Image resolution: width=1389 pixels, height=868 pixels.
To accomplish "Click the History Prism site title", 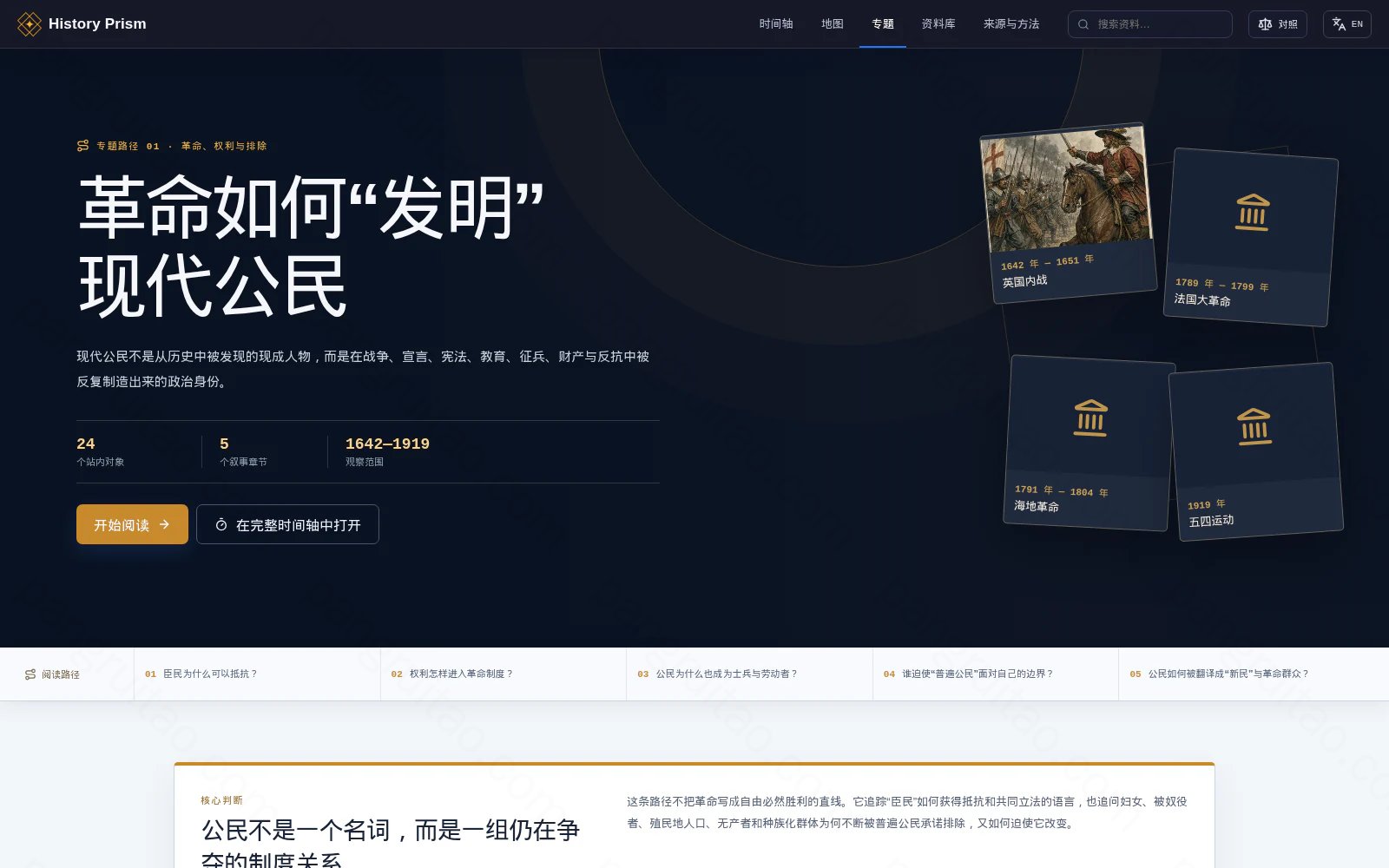I will pos(97,24).
